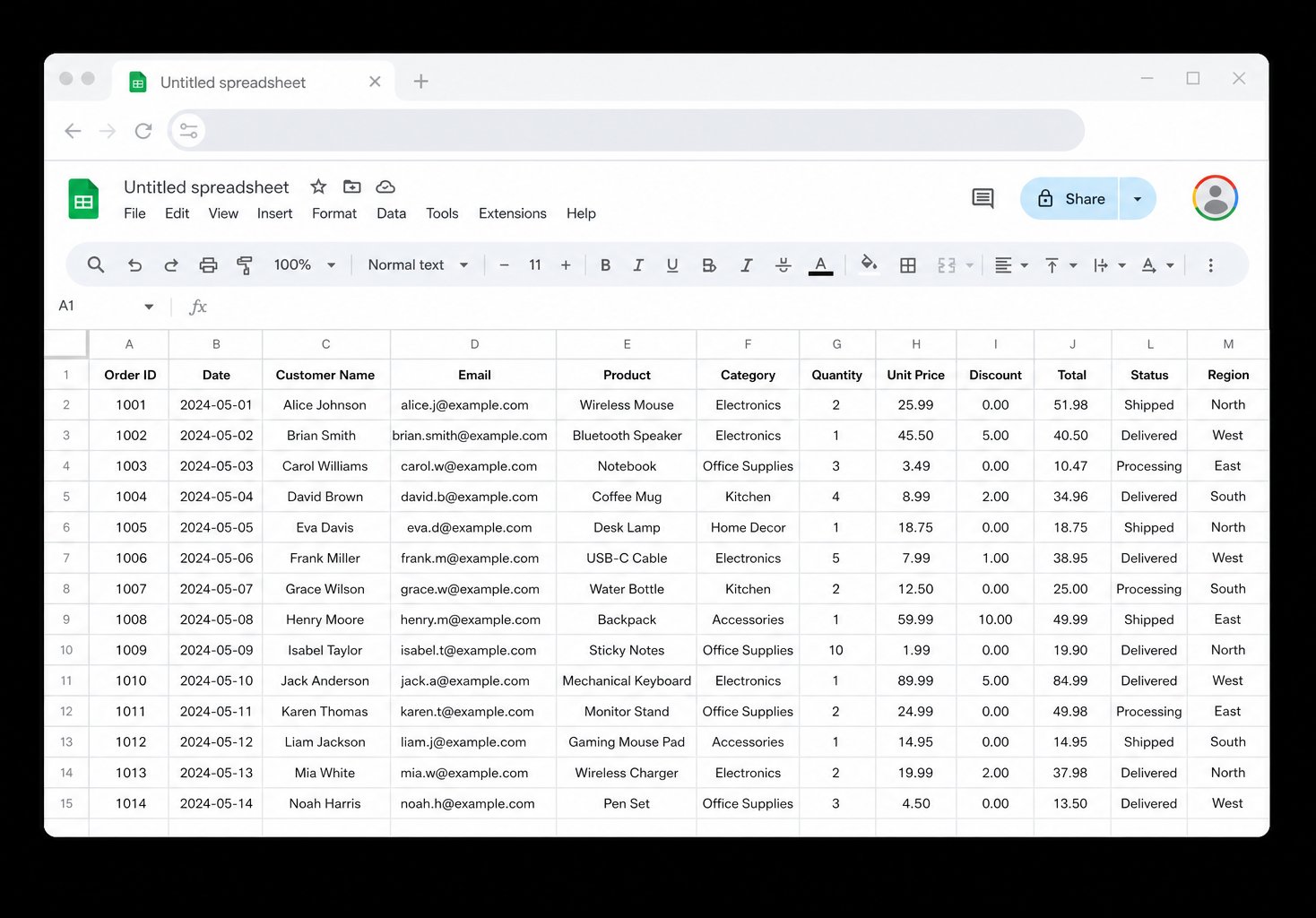Image resolution: width=1316 pixels, height=918 pixels.
Task: Select the Mechanical Keyboard cell
Action: 627,680
